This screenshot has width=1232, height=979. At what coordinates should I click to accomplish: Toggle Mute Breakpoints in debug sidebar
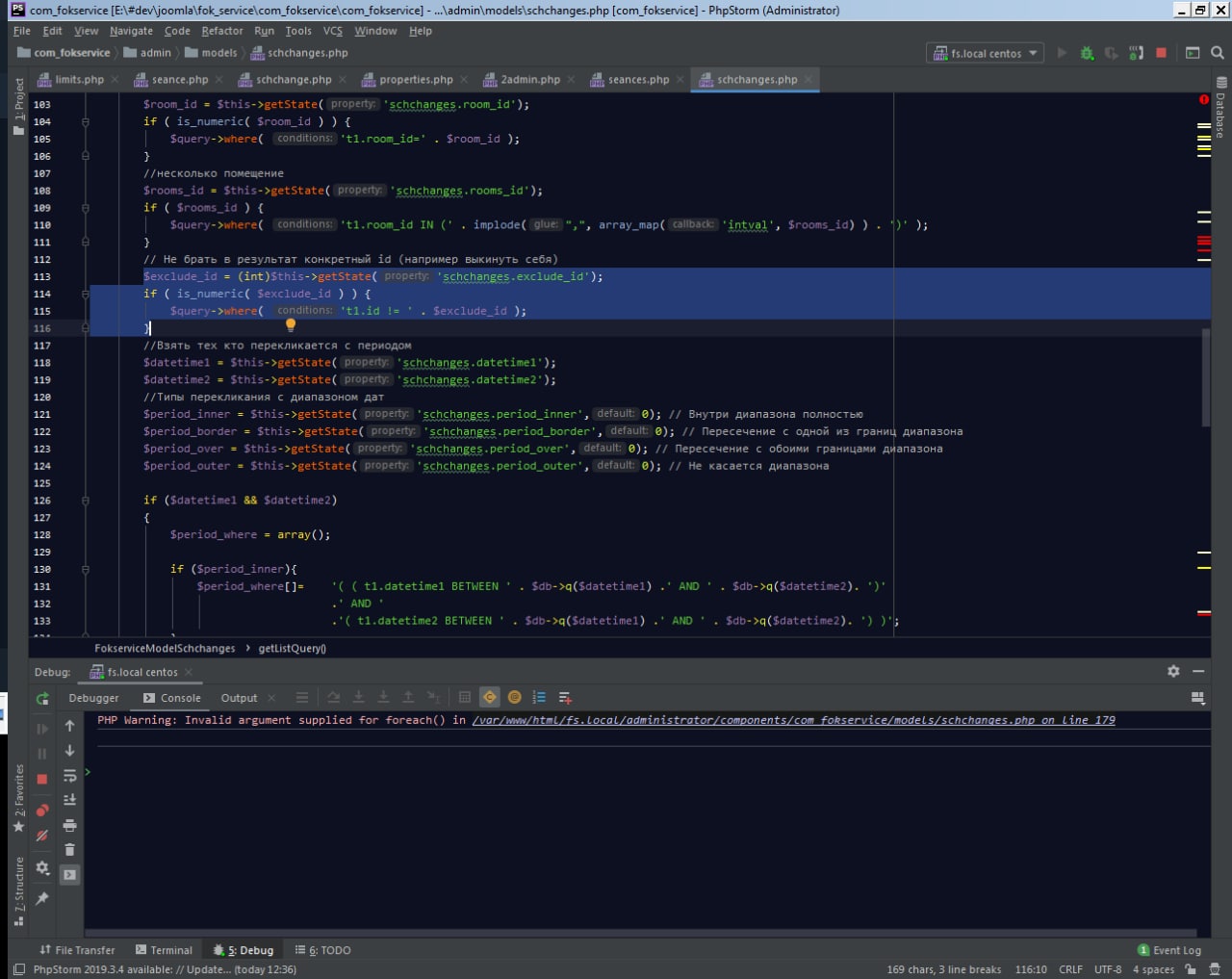pyautogui.click(x=42, y=836)
